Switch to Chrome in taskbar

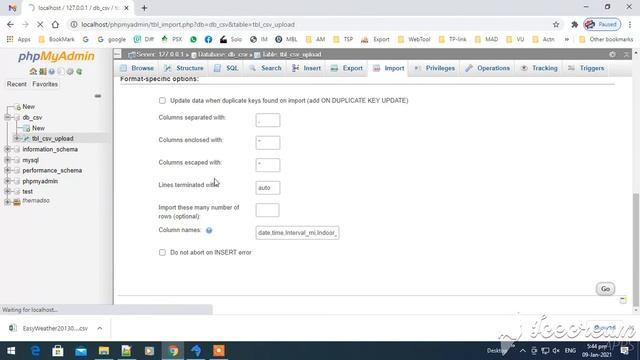coord(173,351)
